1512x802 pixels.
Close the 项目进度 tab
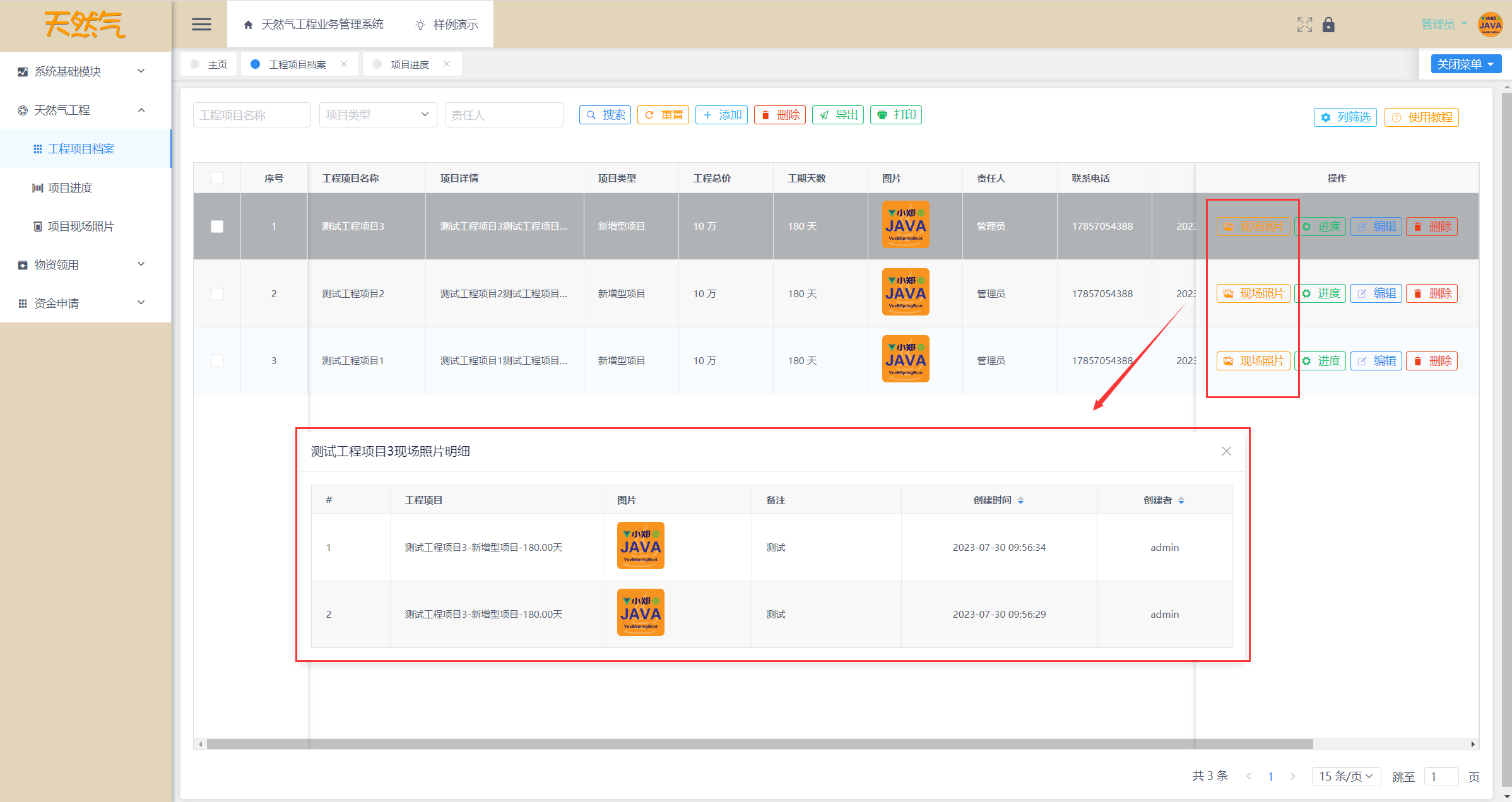(447, 64)
